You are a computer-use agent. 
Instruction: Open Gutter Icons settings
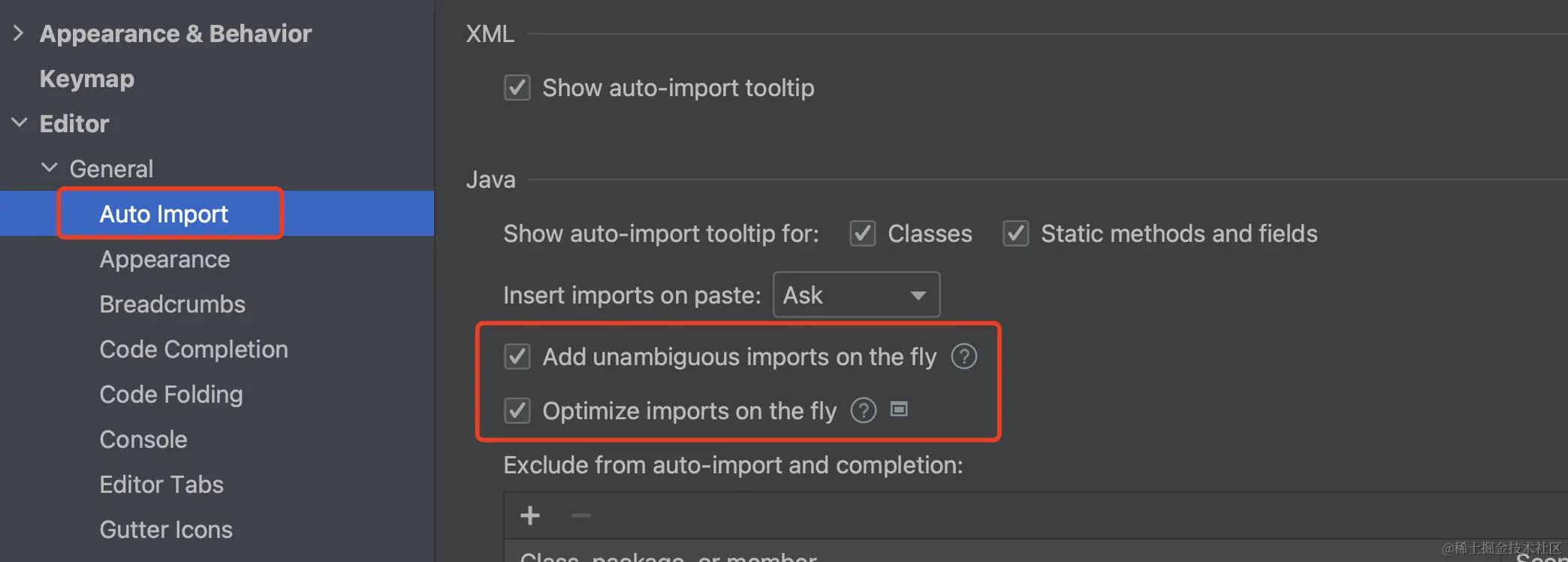pyautogui.click(x=166, y=530)
